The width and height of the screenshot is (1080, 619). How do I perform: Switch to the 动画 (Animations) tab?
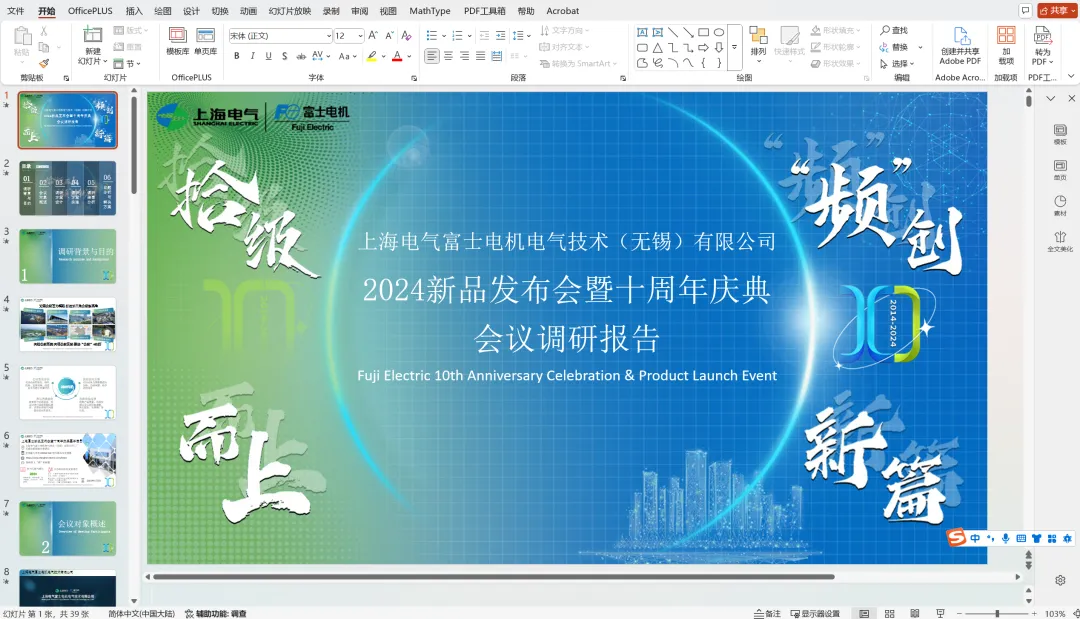(x=248, y=10)
